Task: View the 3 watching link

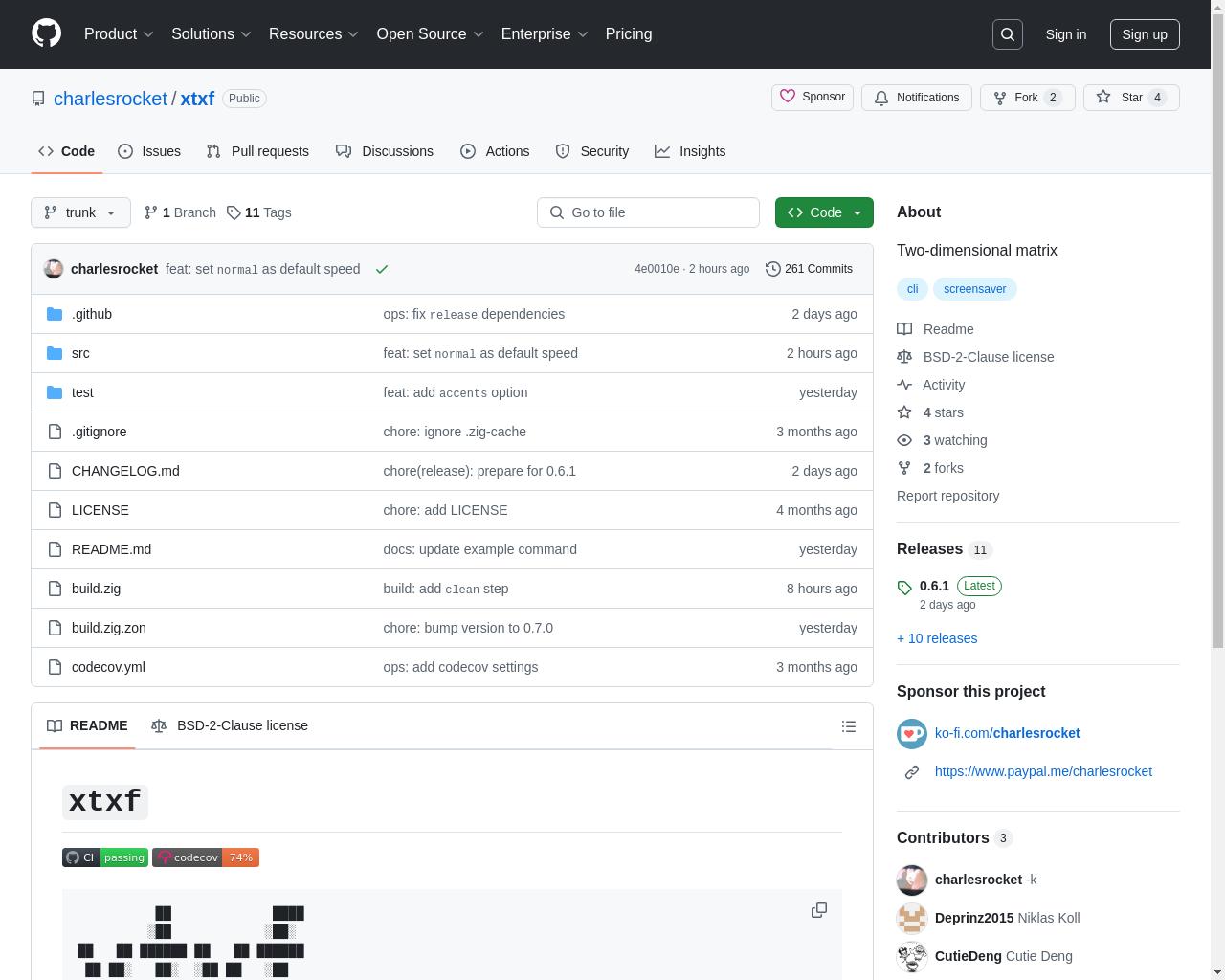Action: pos(942,440)
